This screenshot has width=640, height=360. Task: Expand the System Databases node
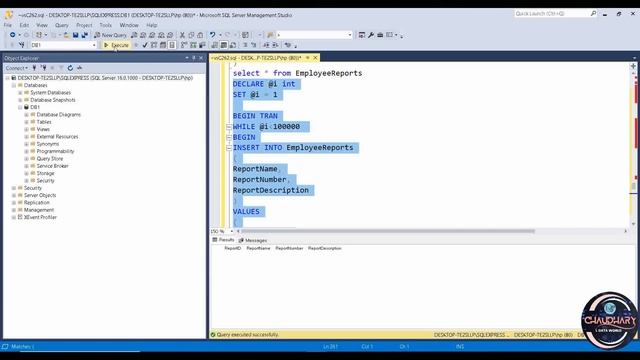pos(20,93)
